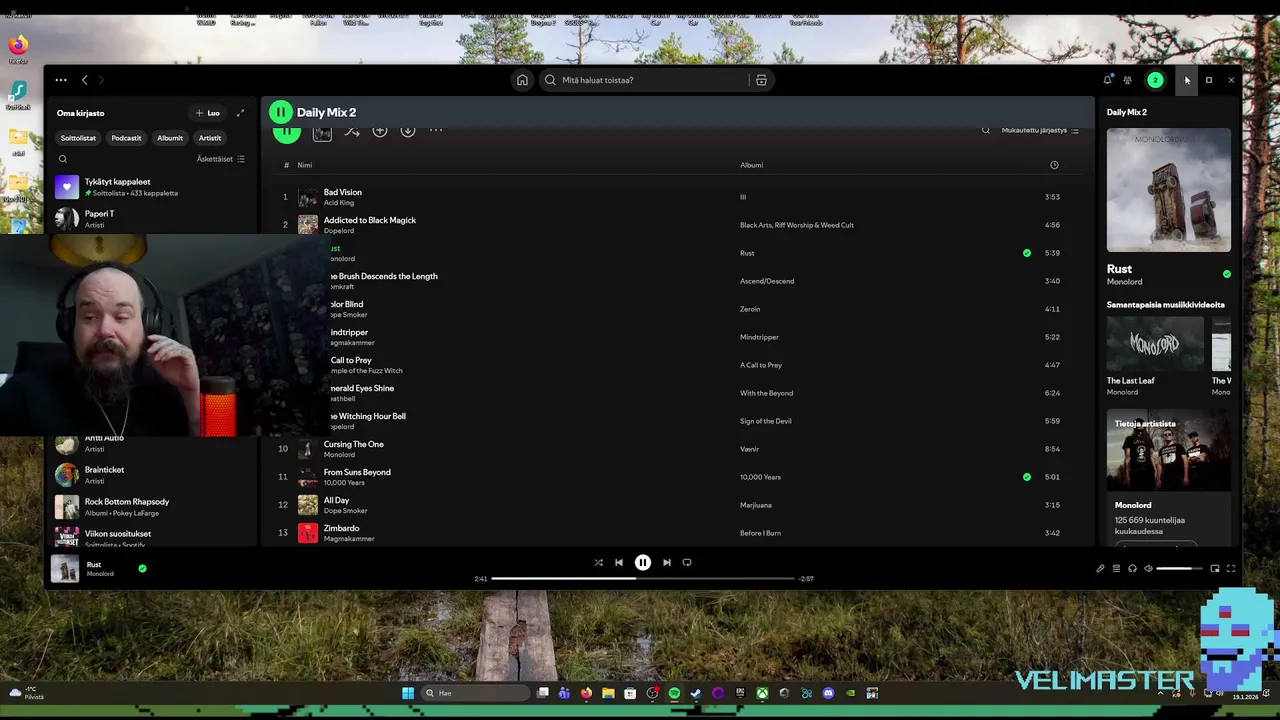The image size is (1280, 720).
Task: Skip to previous track in the player bar
Action: (x=619, y=562)
